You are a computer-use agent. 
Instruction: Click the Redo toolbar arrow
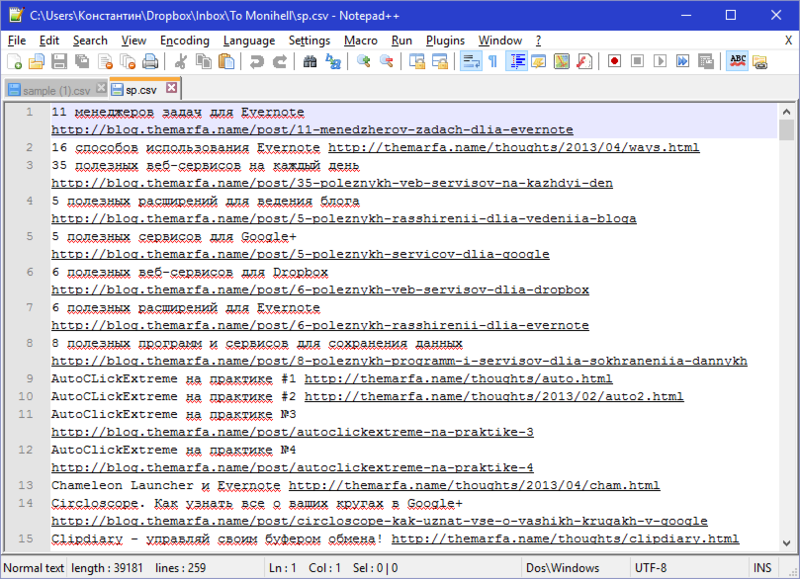coord(280,62)
